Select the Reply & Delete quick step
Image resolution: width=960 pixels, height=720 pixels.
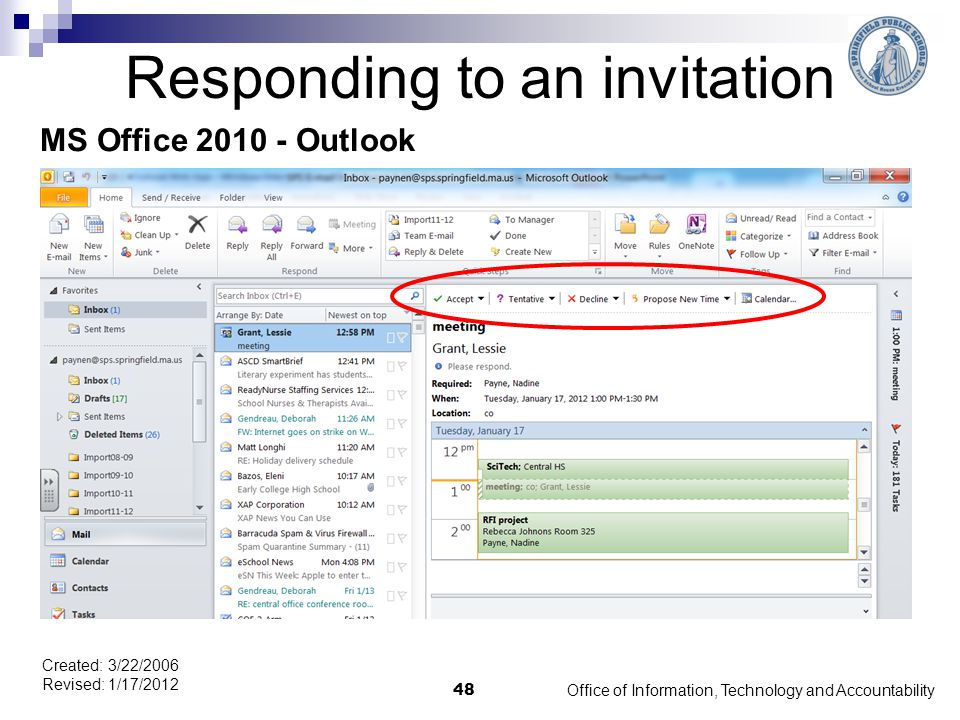click(426, 252)
